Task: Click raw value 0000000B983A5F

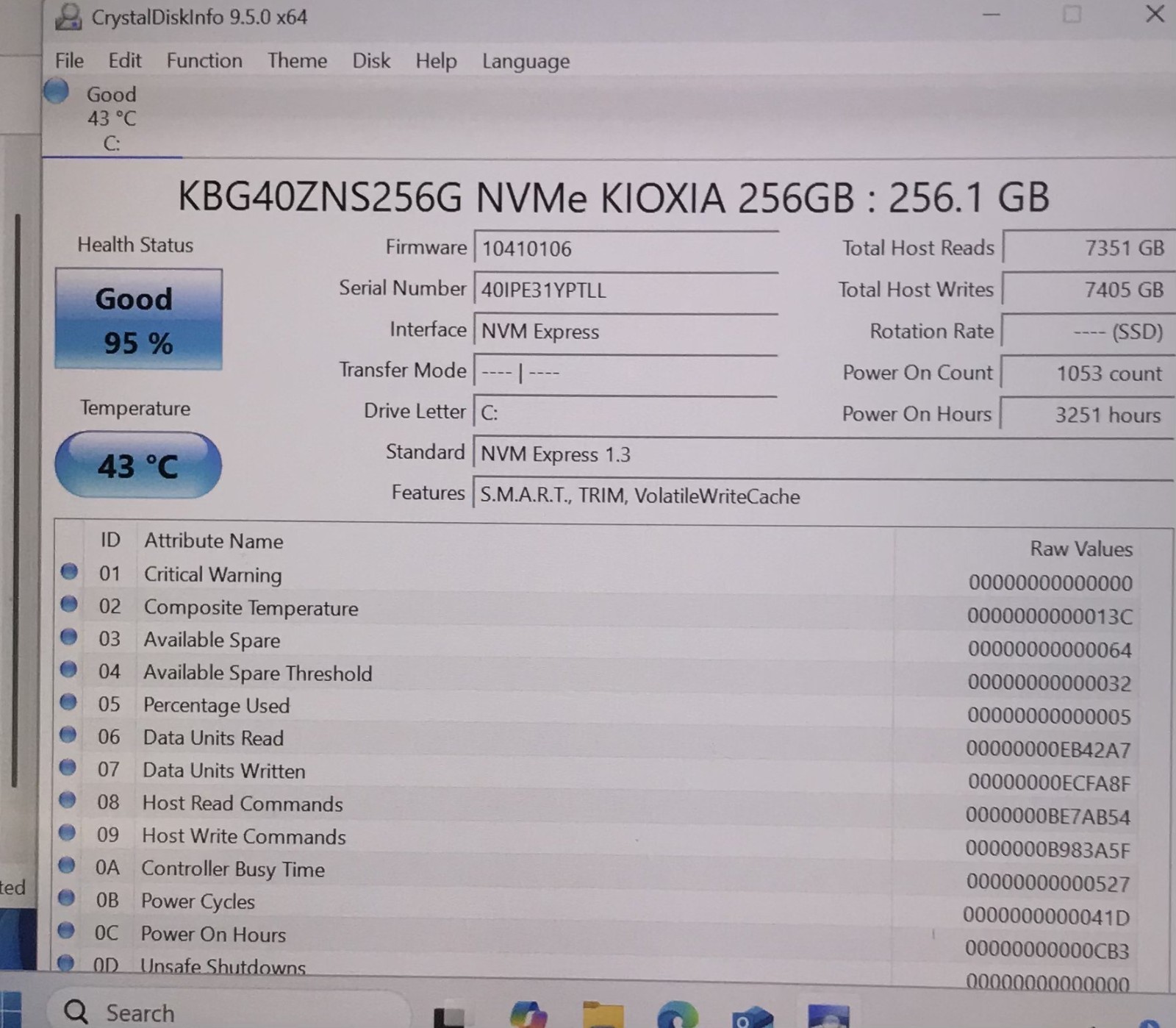Action: tap(1047, 850)
